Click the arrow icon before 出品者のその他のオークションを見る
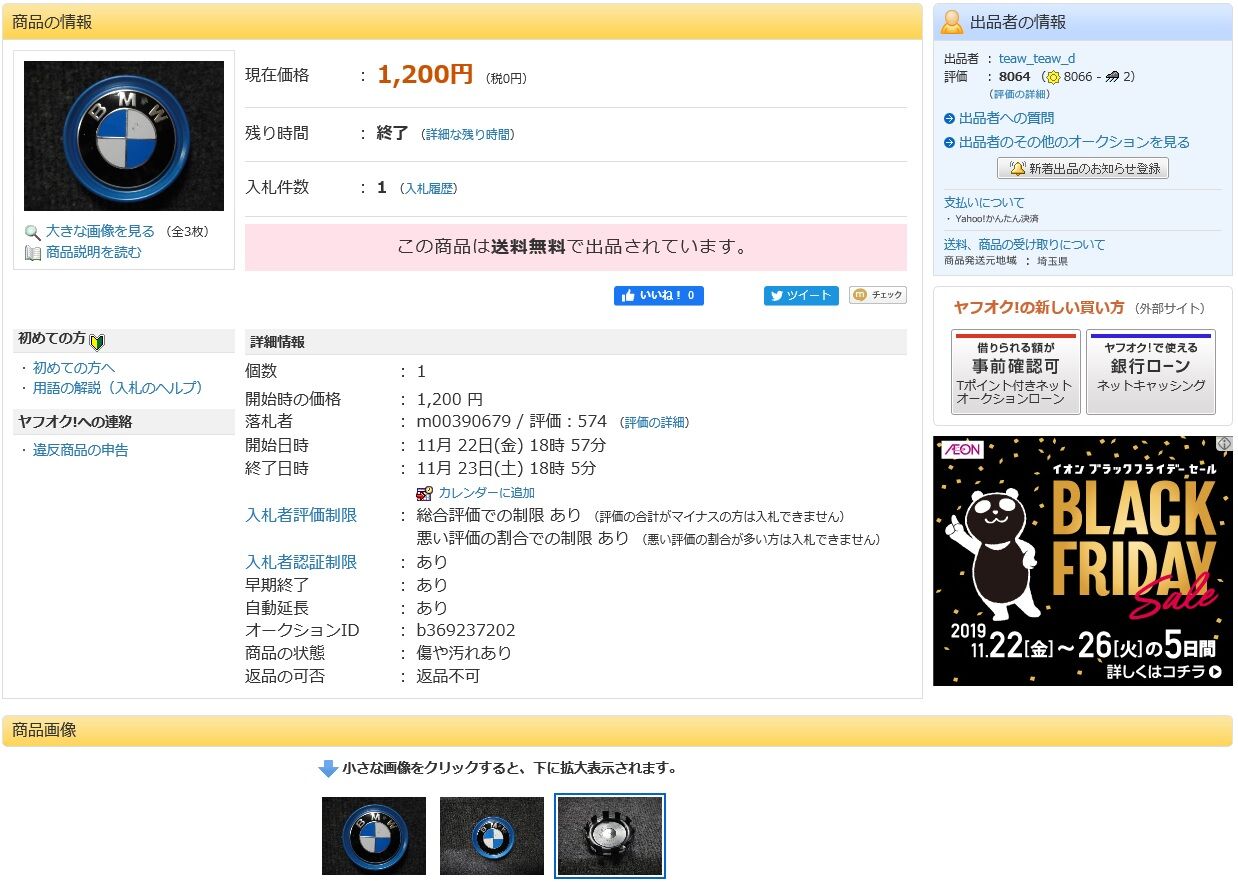The width and height of the screenshot is (1238, 883). pyautogui.click(x=950, y=143)
